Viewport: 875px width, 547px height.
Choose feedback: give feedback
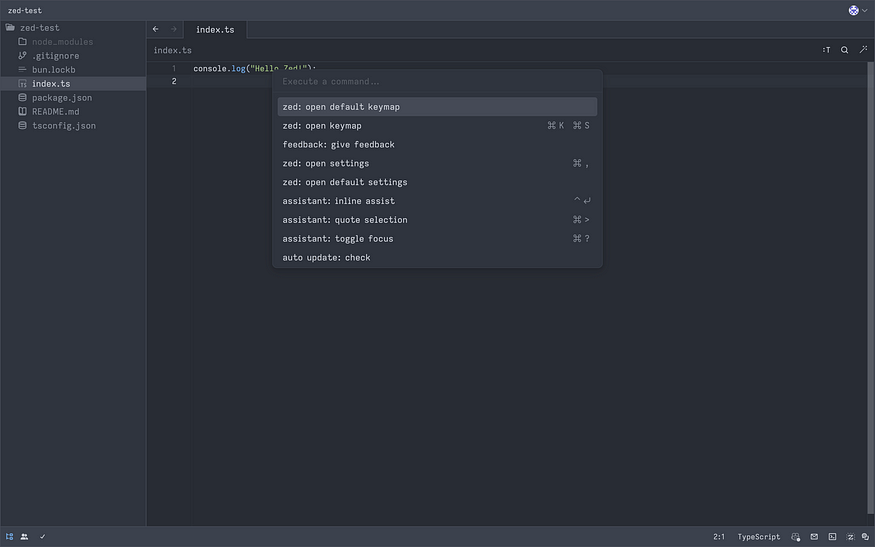[437, 145]
